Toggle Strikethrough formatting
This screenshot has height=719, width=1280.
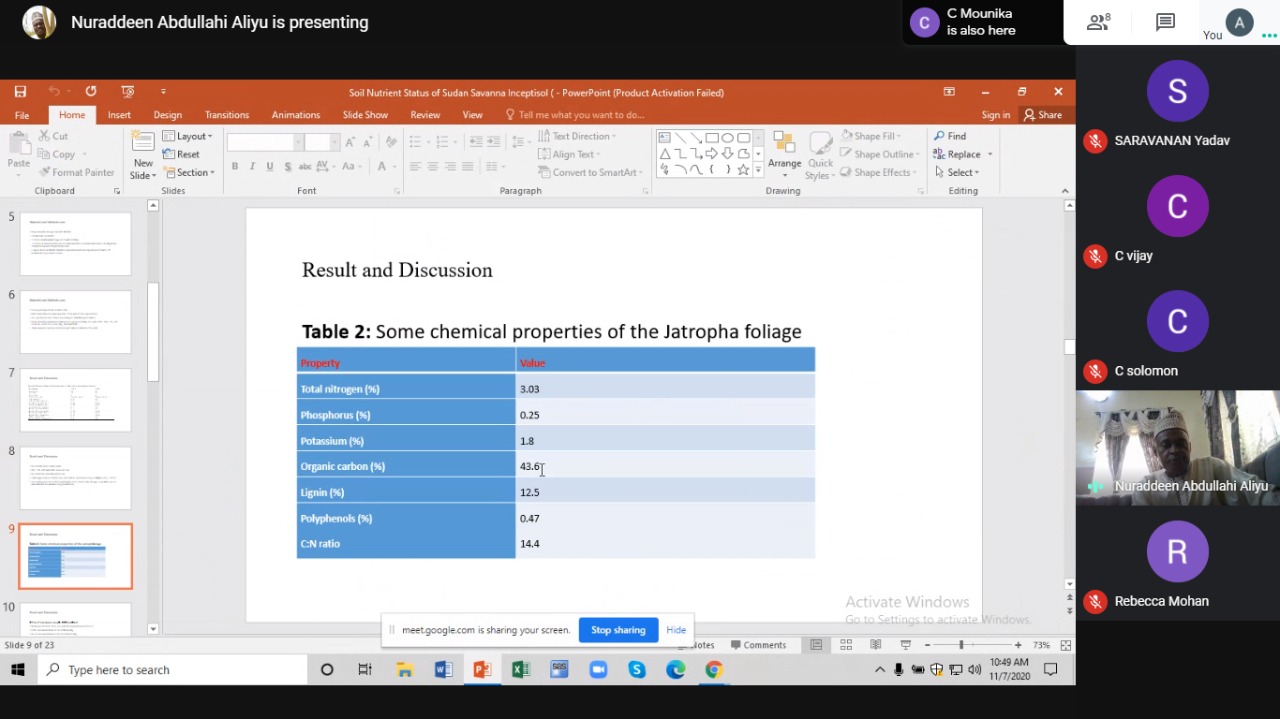(x=305, y=166)
